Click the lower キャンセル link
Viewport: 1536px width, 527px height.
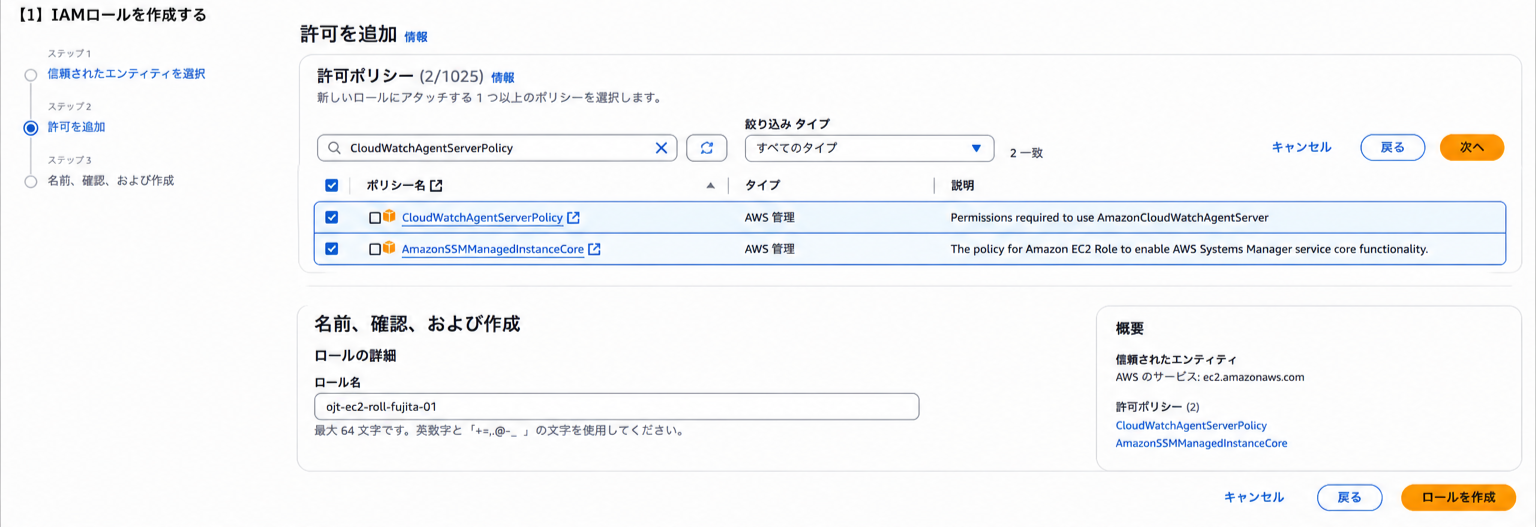(1254, 497)
